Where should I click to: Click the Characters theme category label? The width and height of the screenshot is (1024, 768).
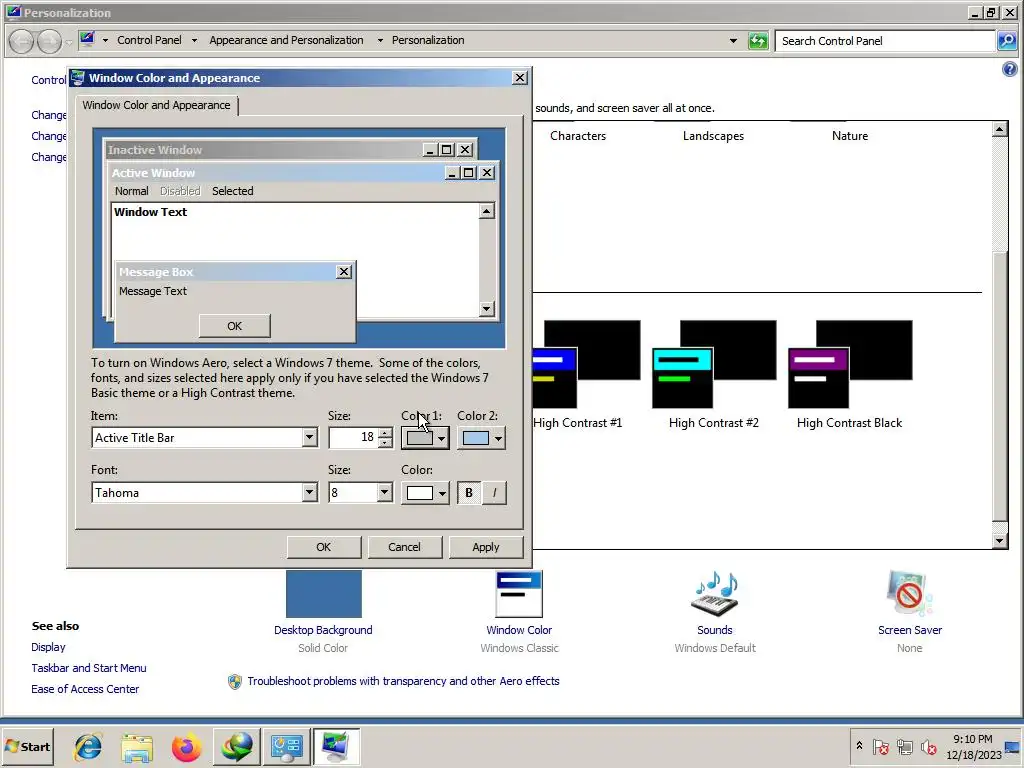578,136
